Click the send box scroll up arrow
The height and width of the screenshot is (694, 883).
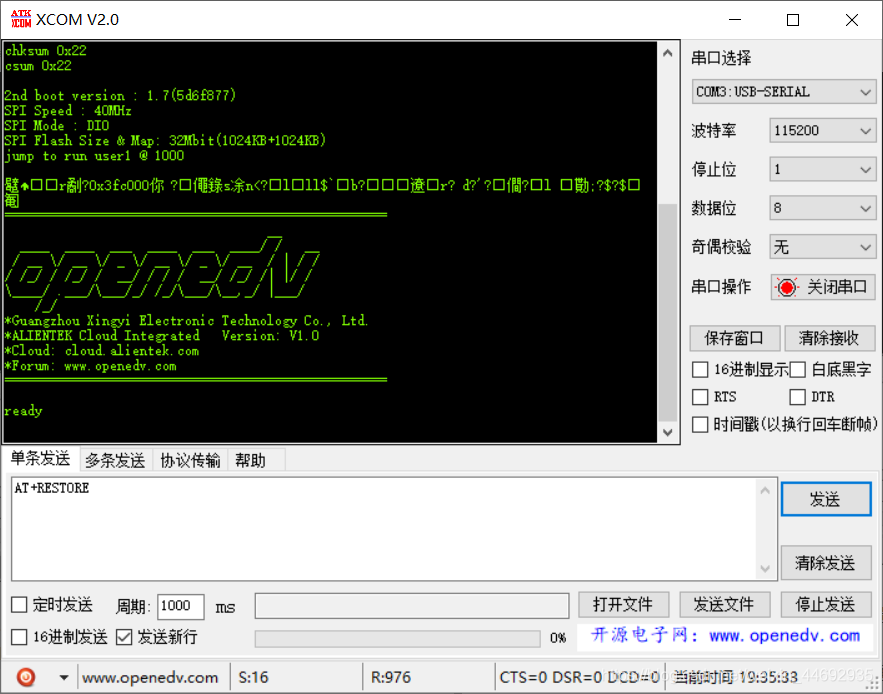[x=765, y=490]
